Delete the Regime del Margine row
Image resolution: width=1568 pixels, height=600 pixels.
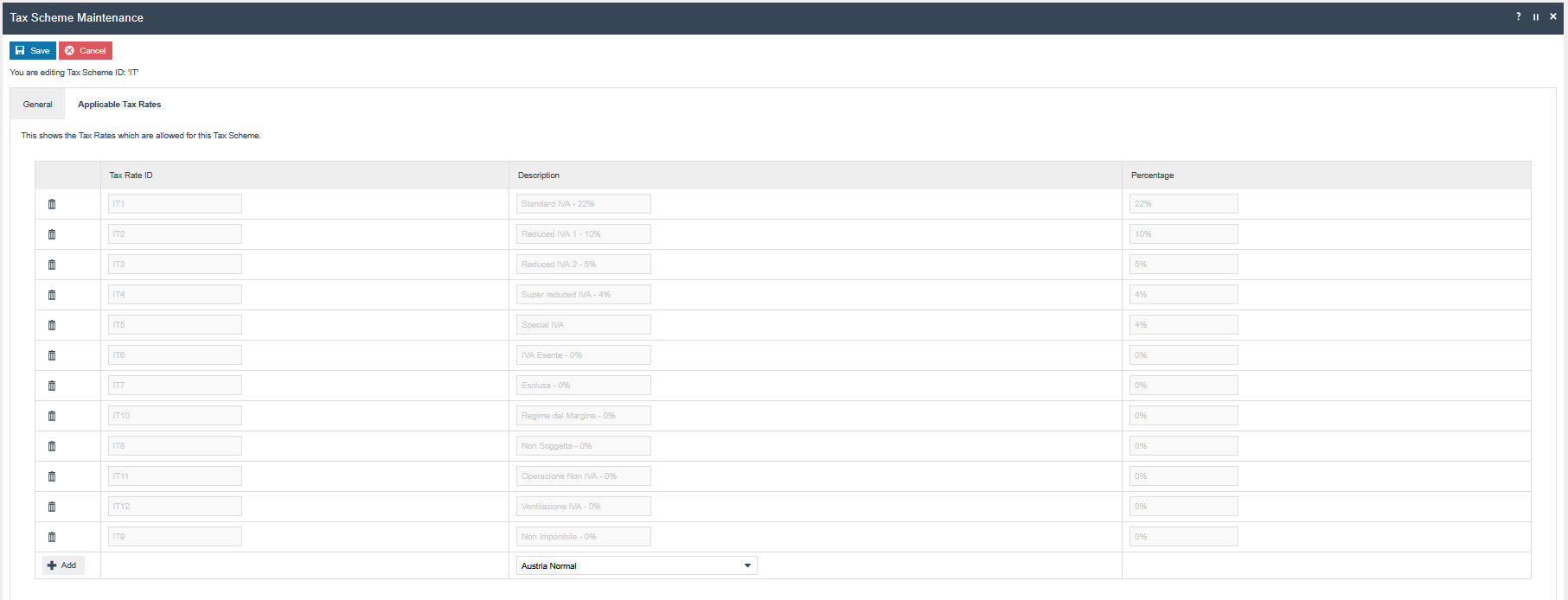point(52,416)
